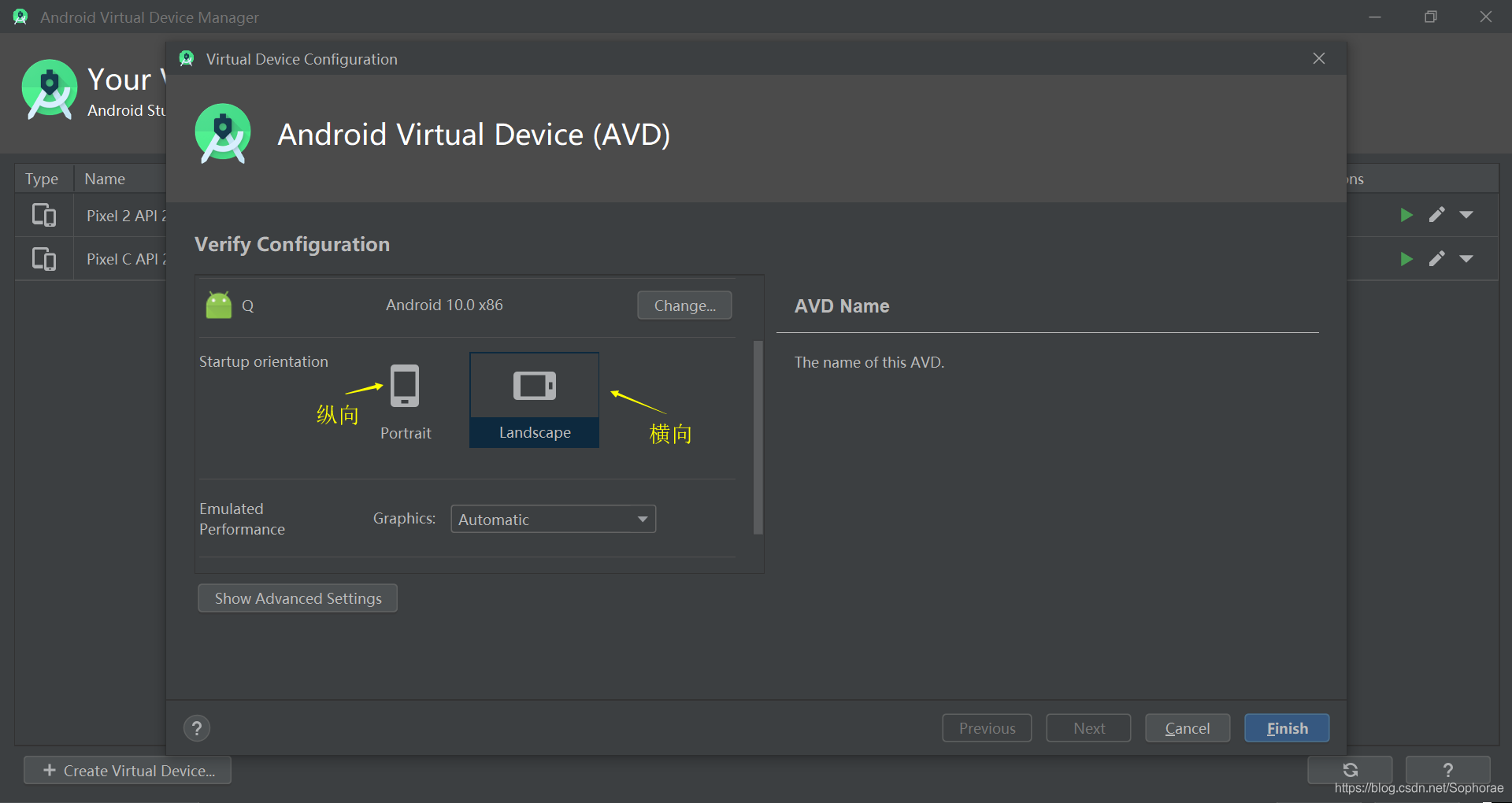This screenshot has width=1512, height=803.
Task: Open Pixel C row actions dropdown arrow
Action: click(1466, 259)
